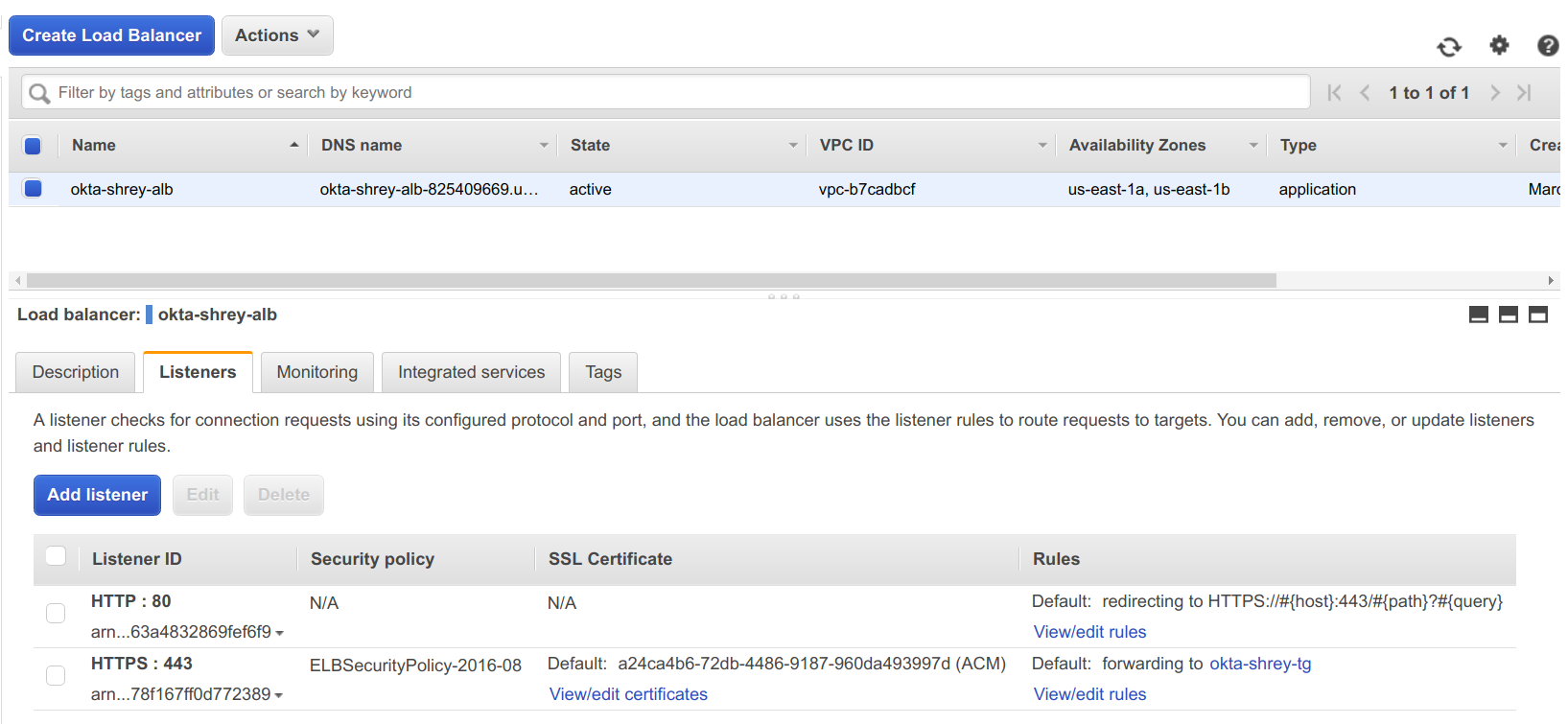The width and height of the screenshot is (1568, 724).
Task: Select the HTTP : 80 listener checkbox
Action: pyautogui.click(x=56, y=614)
